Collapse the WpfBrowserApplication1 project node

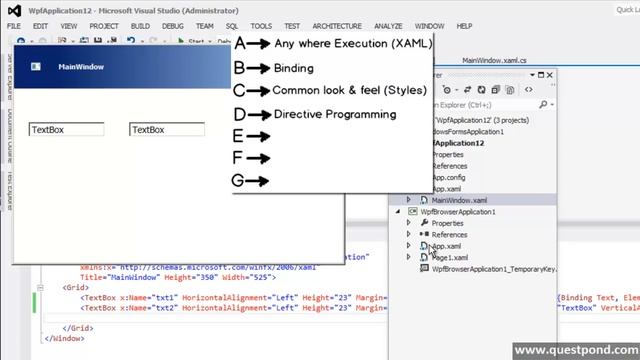pyautogui.click(x=398, y=211)
